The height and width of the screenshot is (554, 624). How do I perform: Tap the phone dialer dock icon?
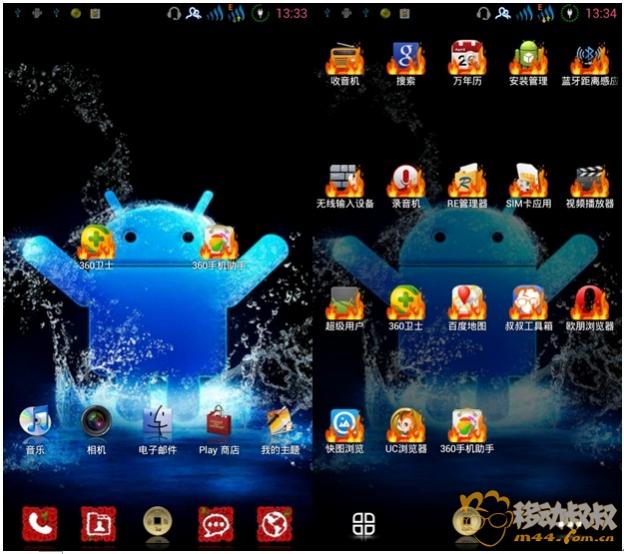(40, 524)
